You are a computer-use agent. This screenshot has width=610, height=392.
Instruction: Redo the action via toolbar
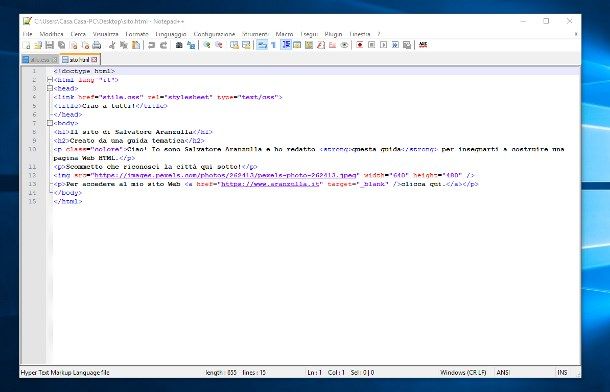pyautogui.click(x=163, y=45)
